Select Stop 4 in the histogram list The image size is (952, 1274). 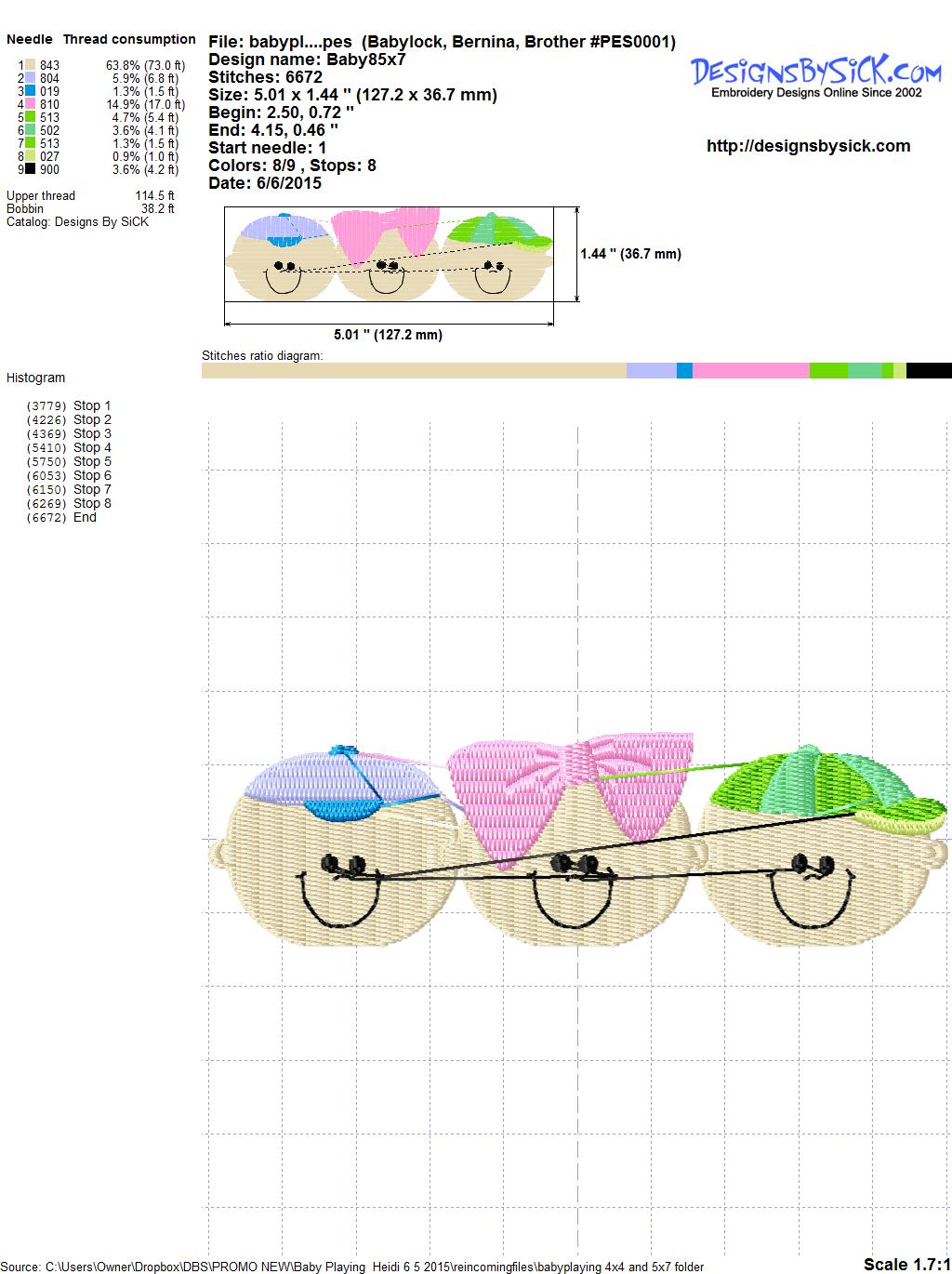[92, 447]
